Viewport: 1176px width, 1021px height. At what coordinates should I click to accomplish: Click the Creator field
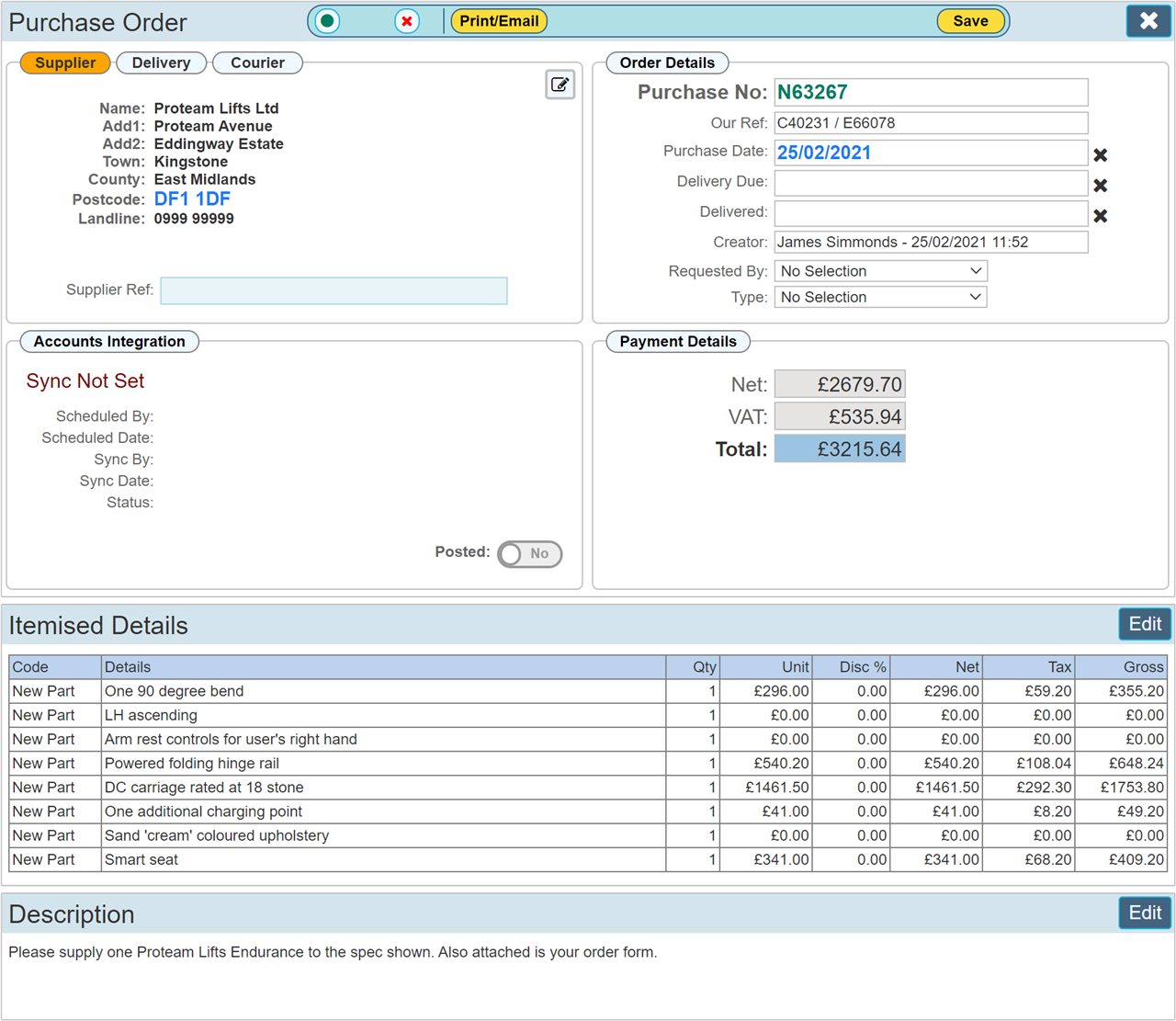[931, 242]
